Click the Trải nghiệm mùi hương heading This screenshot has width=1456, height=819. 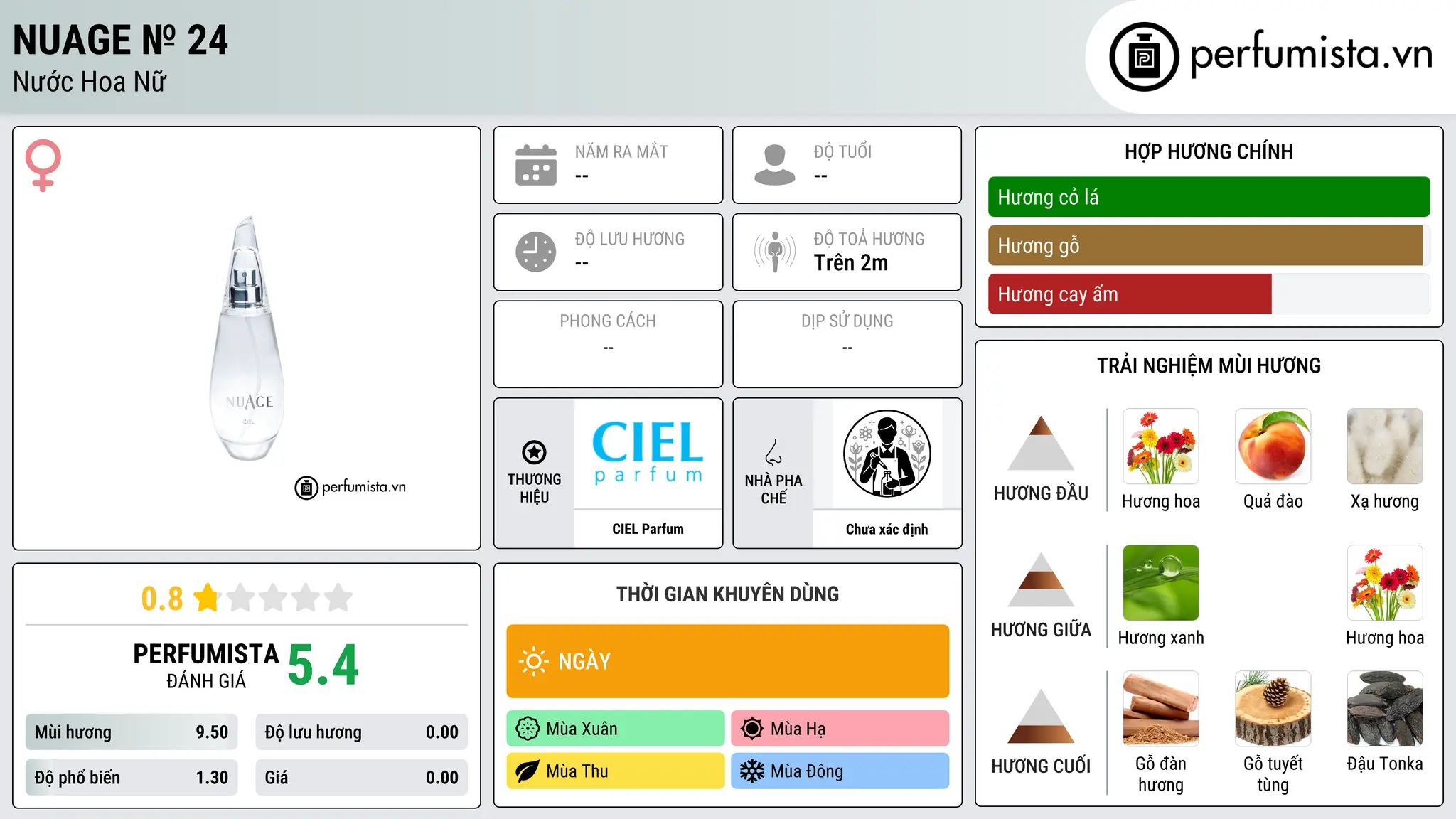[x=1209, y=365]
